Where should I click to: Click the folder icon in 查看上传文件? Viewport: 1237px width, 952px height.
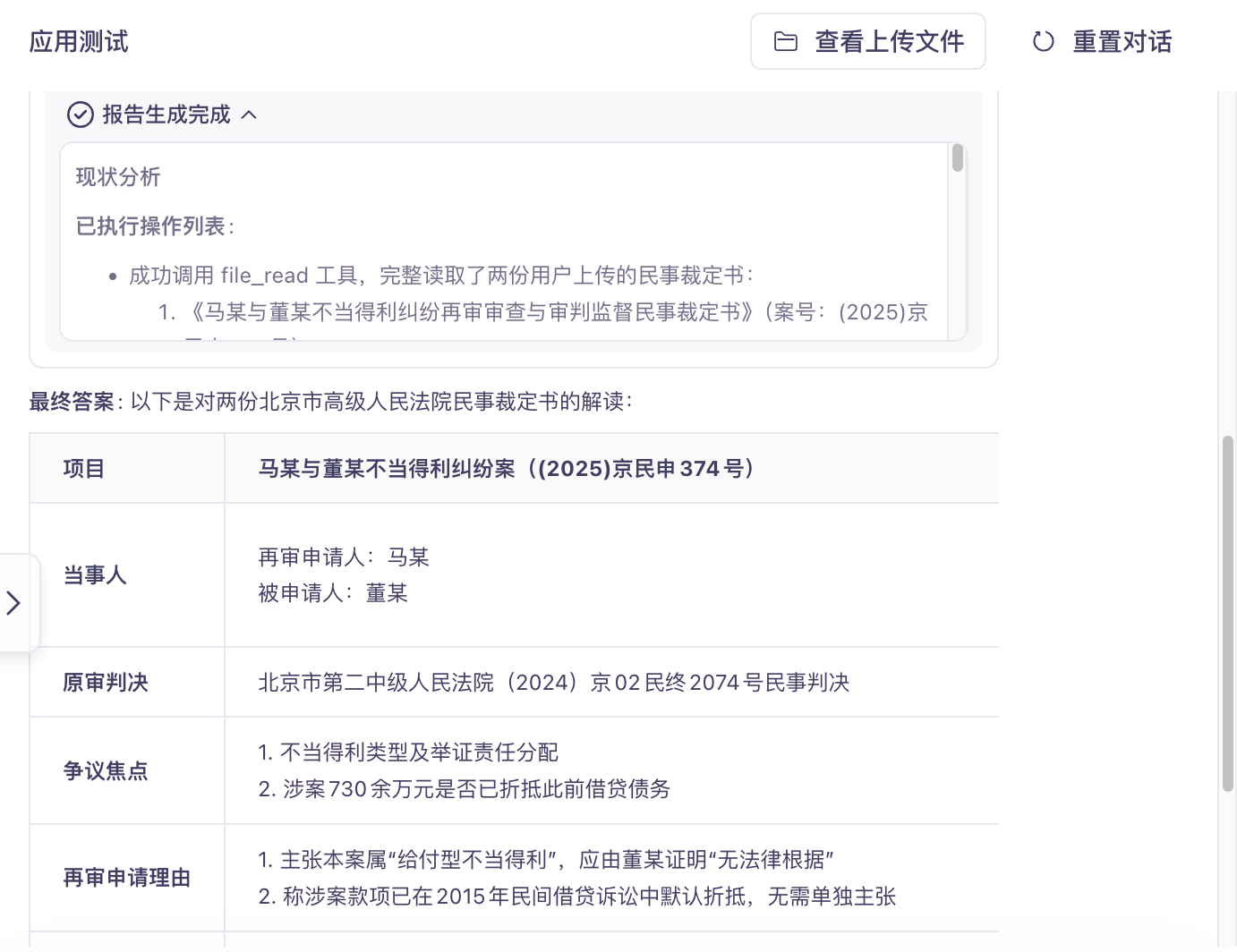785,41
